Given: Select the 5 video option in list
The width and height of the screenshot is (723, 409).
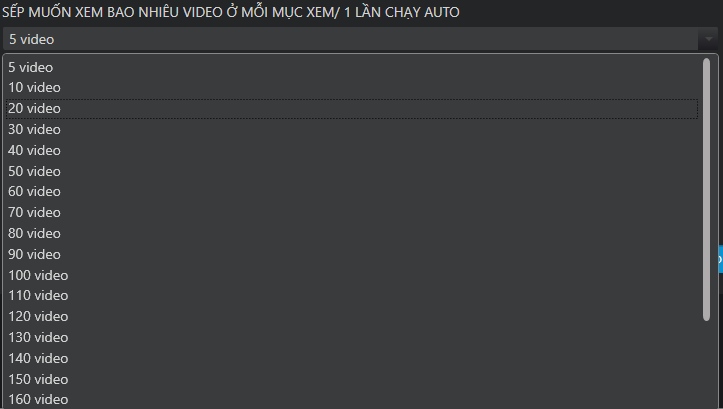Looking at the screenshot, I should [352, 67].
